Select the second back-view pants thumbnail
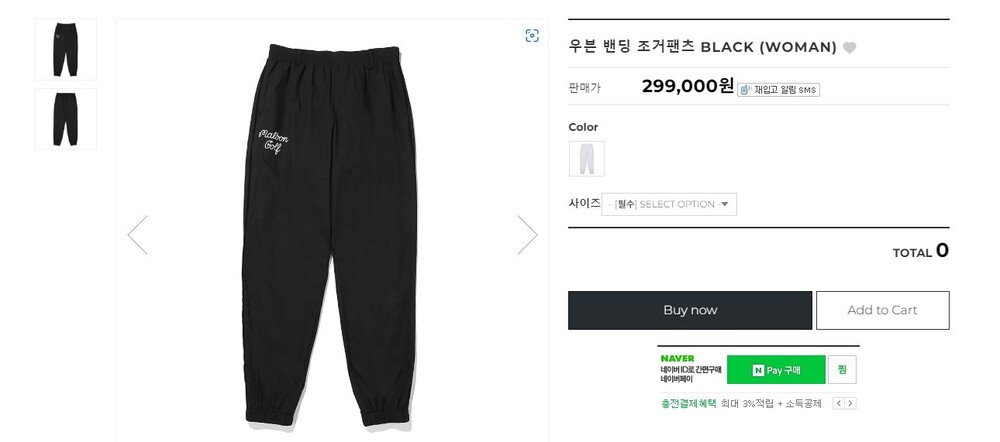 click(66, 119)
